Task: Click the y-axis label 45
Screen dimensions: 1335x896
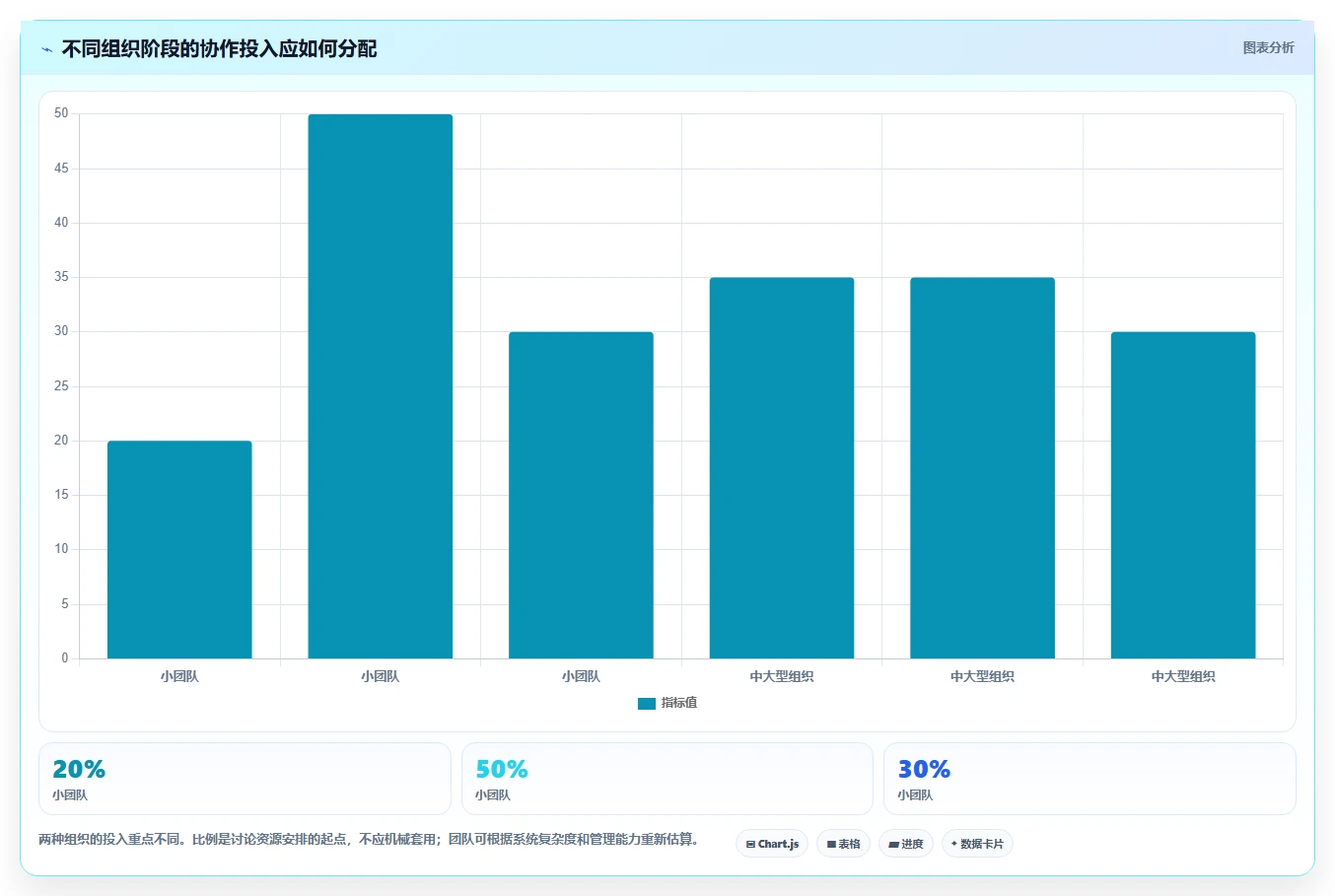Action: pyautogui.click(x=61, y=169)
